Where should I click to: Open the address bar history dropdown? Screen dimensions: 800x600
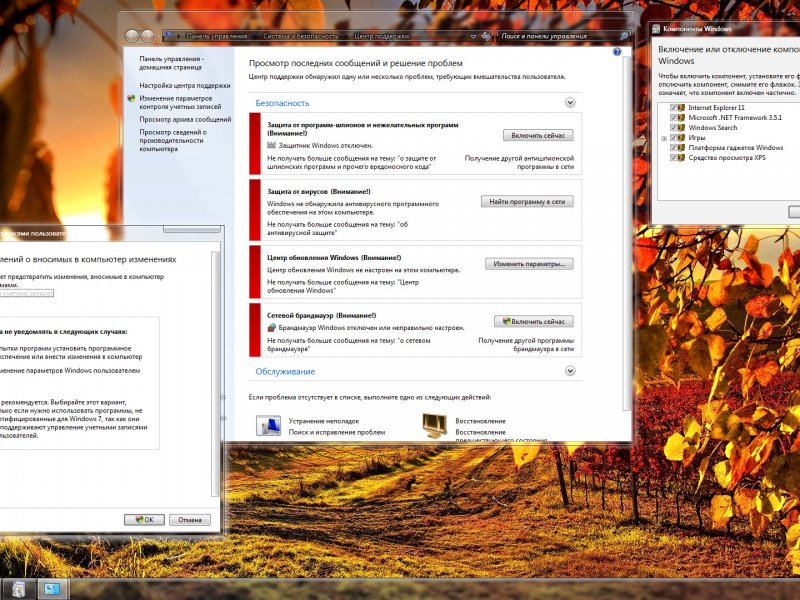(x=473, y=36)
